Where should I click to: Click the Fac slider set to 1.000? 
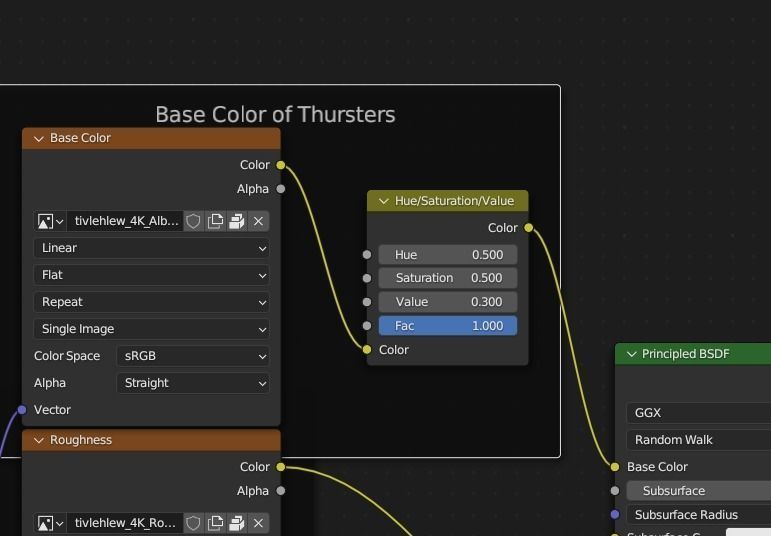447,326
